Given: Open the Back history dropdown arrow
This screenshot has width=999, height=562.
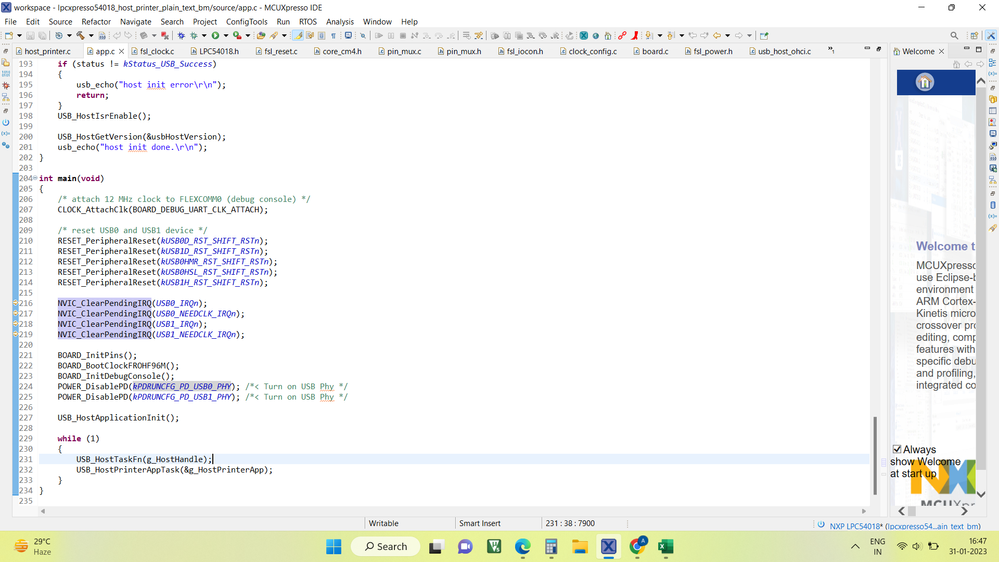Looking at the screenshot, I should click(x=728, y=36).
